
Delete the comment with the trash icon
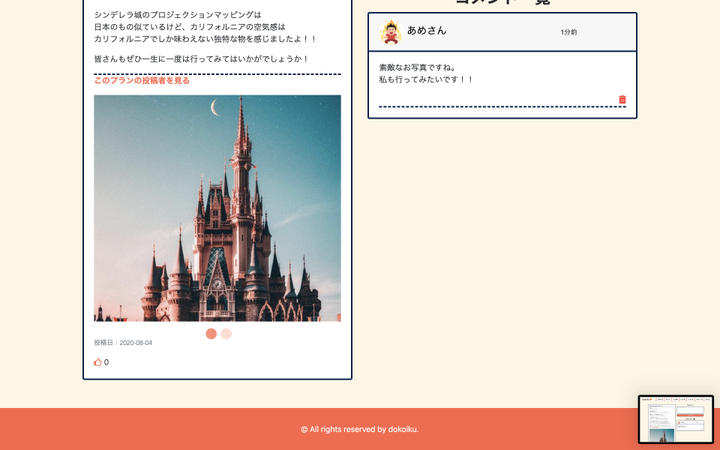[622, 99]
